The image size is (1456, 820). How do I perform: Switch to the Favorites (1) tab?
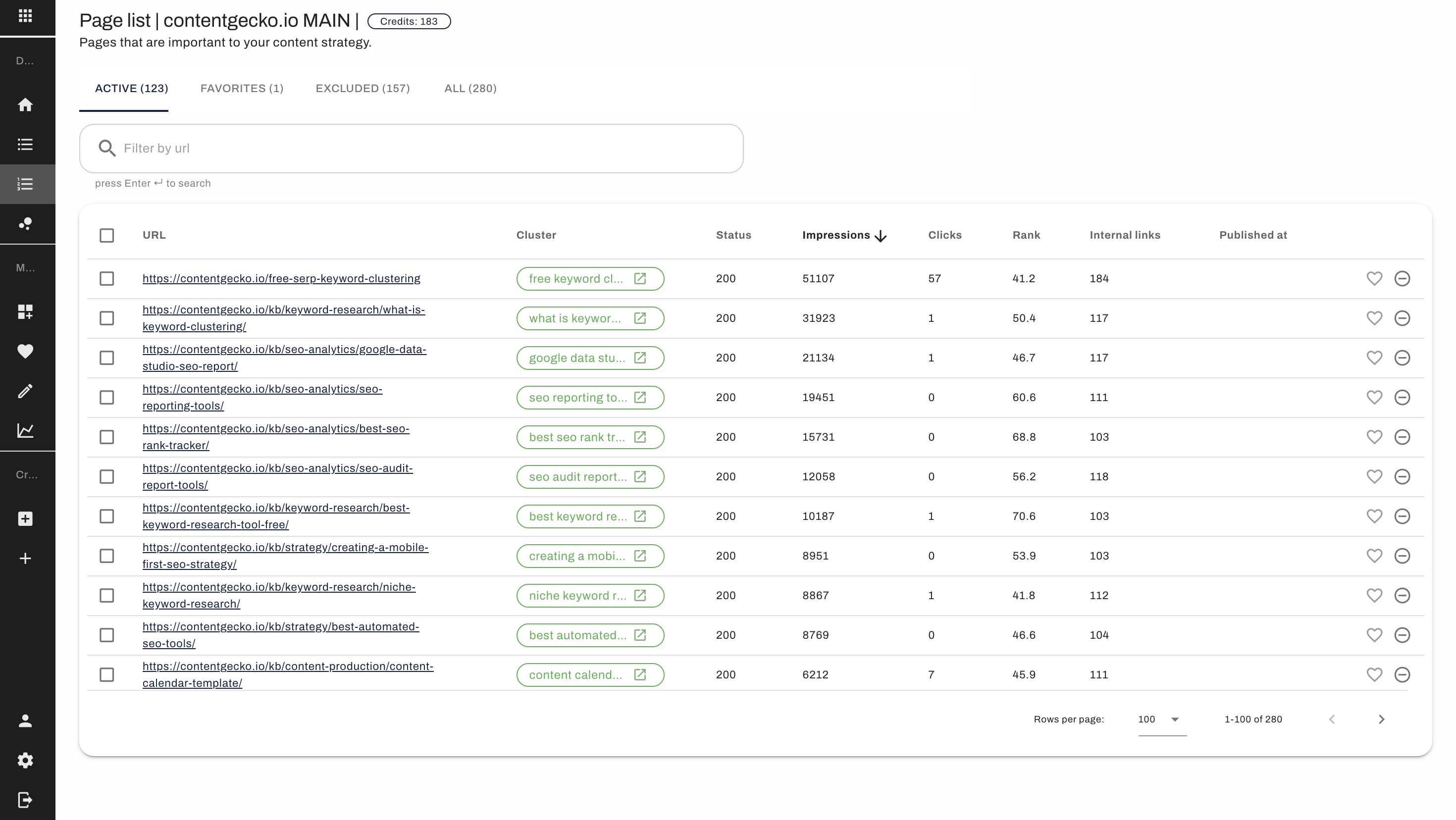pos(242,89)
